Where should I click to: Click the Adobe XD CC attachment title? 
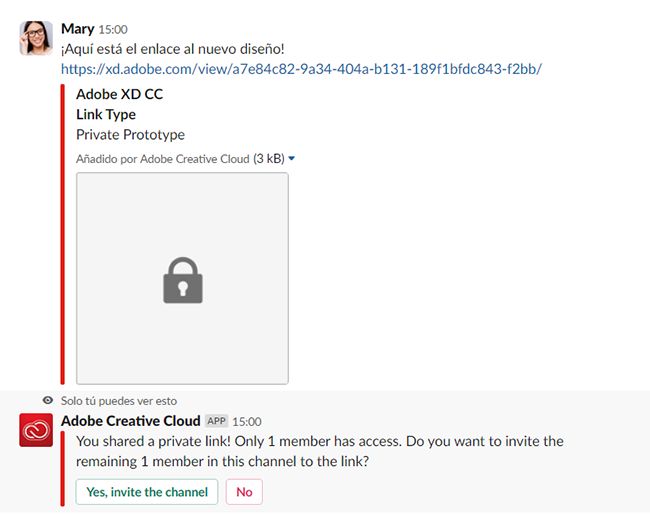(x=119, y=94)
